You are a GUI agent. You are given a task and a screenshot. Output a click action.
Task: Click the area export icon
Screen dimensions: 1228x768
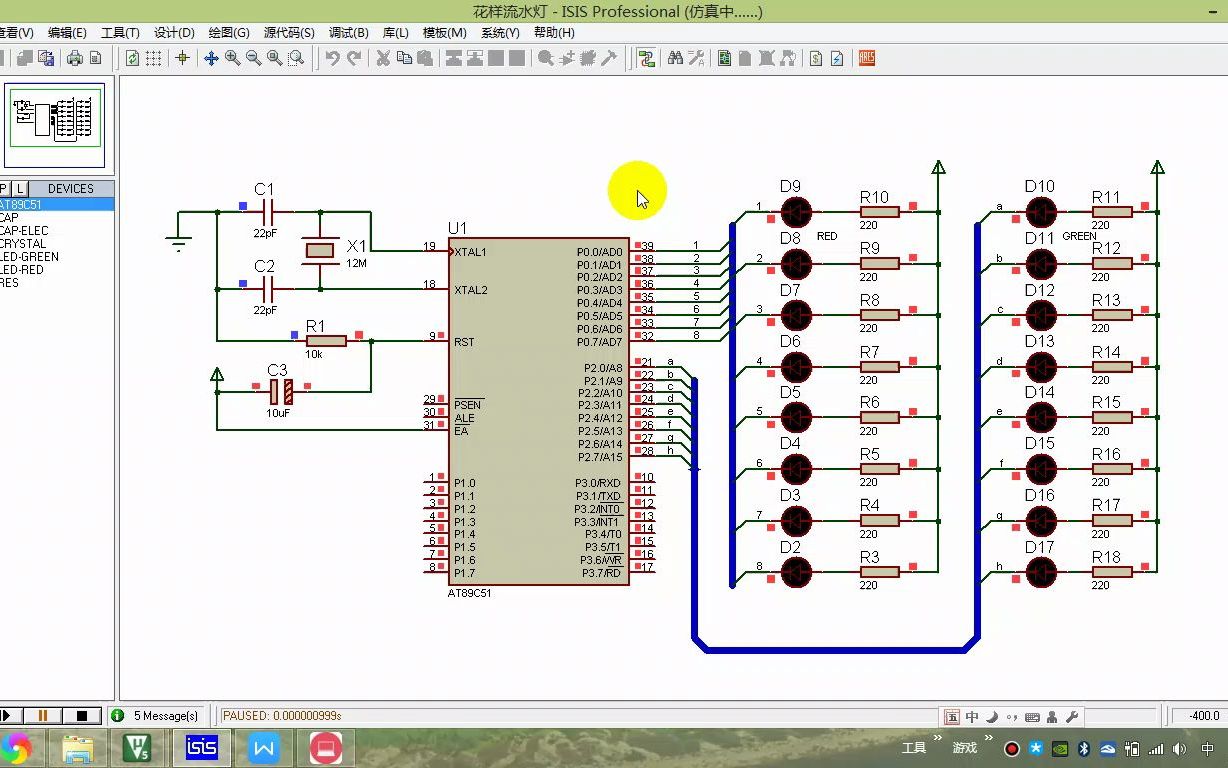46,58
